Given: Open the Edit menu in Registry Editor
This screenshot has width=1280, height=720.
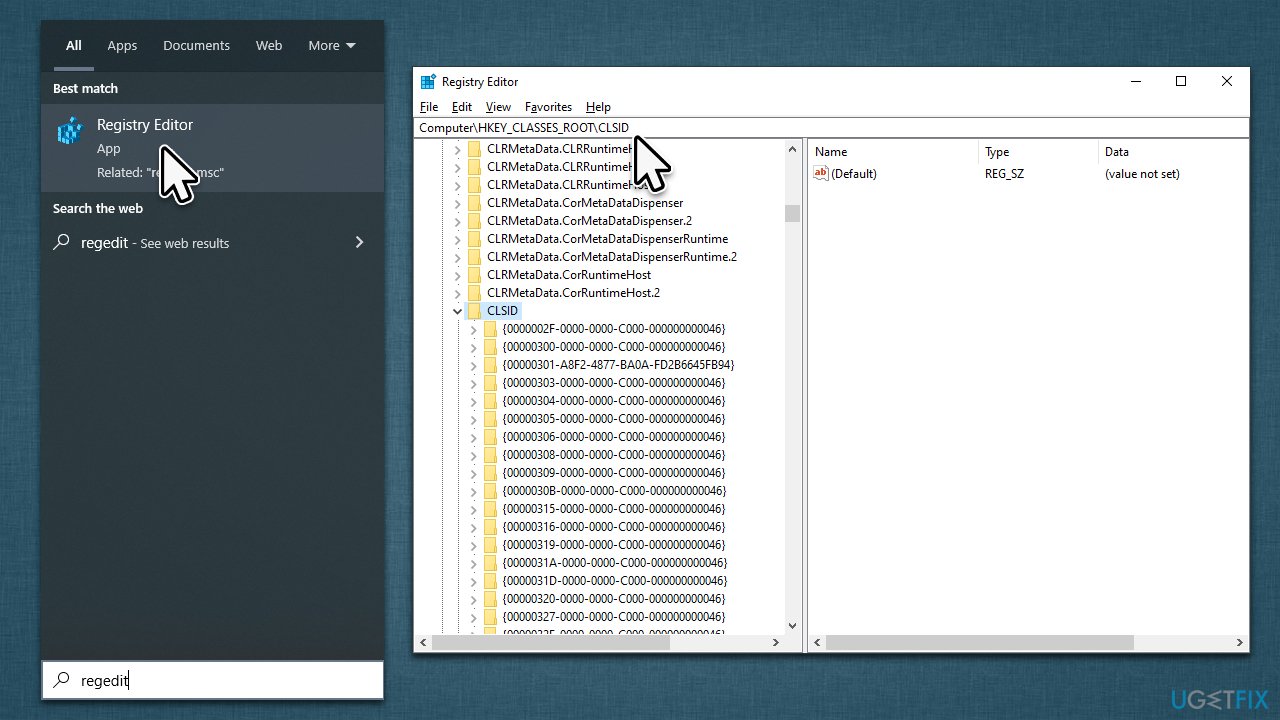Looking at the screenshot, I should tap(462, 107).
